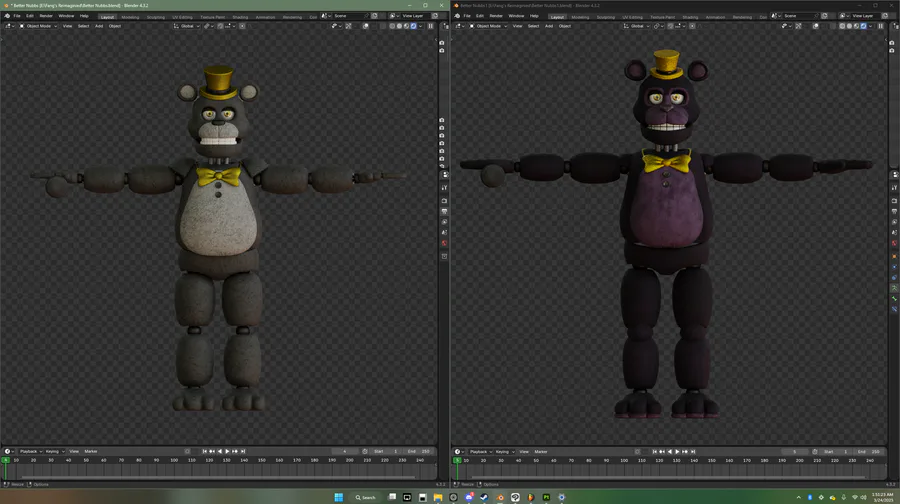Click Scene name field in left window
The width and height of the screenshot is (900, 504).
[x=349, y=16]
